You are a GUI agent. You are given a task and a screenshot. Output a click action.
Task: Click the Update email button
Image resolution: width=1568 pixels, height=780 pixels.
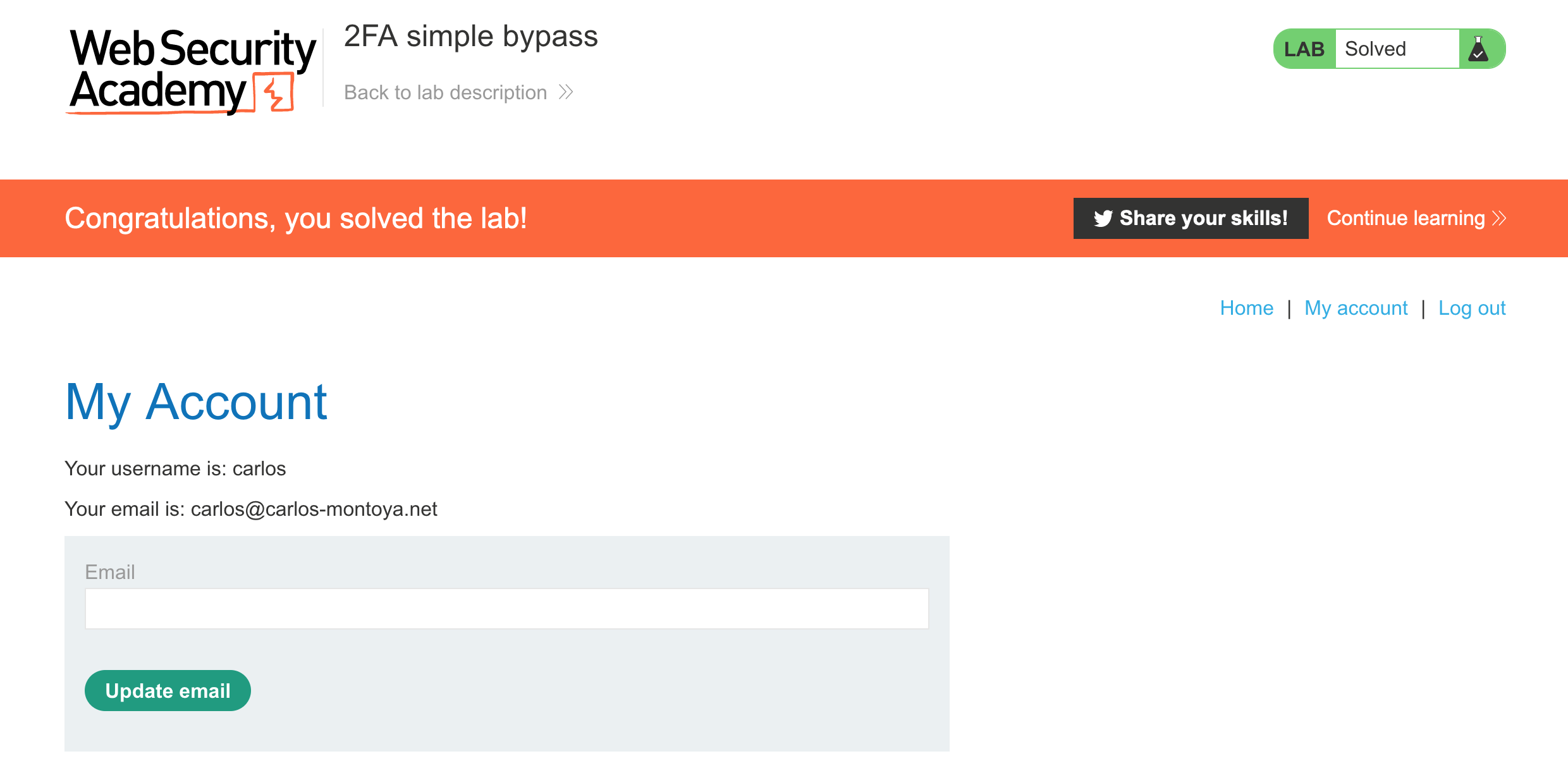[x=168, y=690]
